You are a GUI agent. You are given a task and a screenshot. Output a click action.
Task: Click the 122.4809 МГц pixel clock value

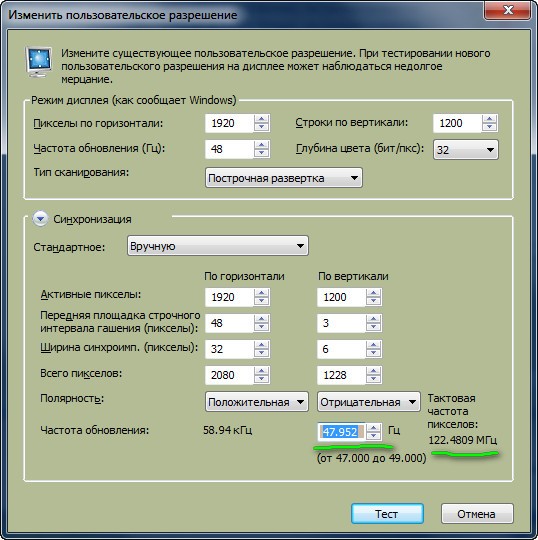[x=463, y=440]
